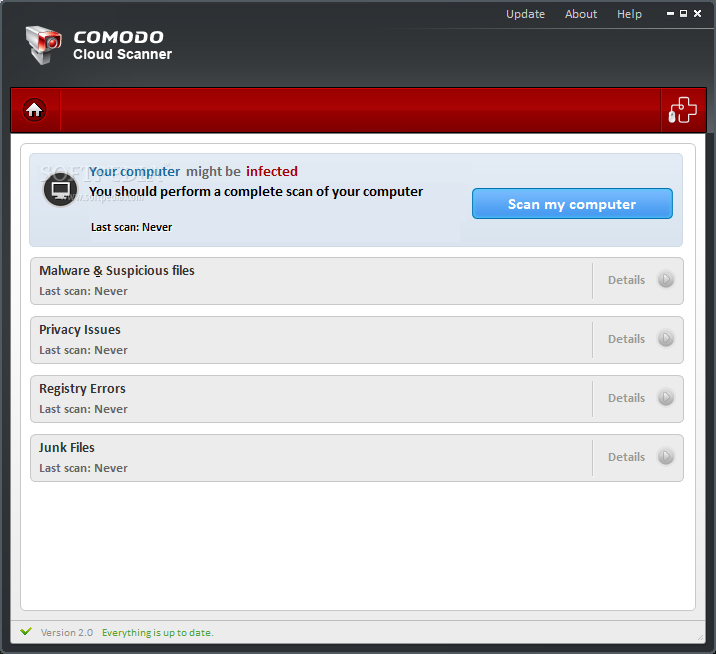Select the Registry Errors heading
The width and height of the screenshot is (716, 654).
click(82, 389)
